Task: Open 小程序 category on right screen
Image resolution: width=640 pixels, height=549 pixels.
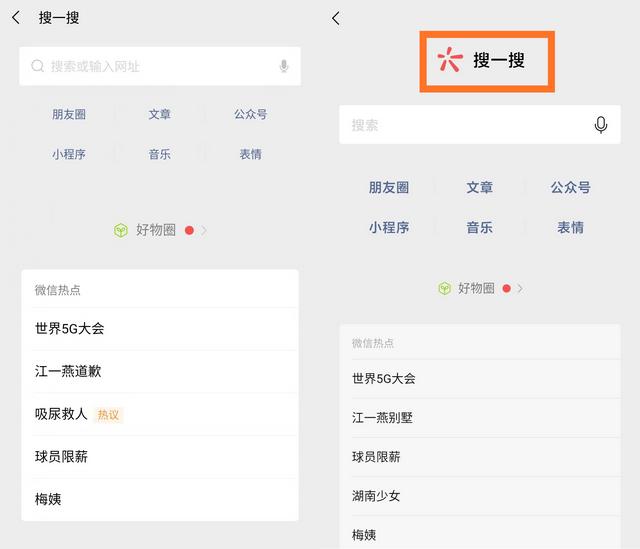Action: pos(389,227)
